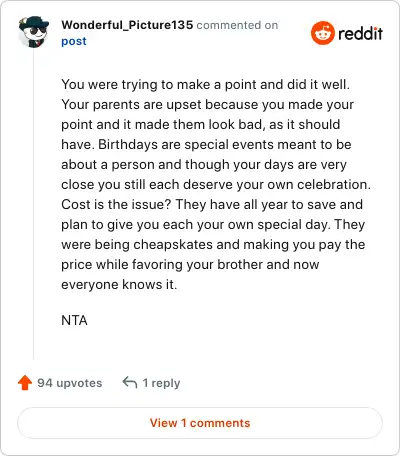Screen dimensions: 400x456
Task: Click the line starting "close you still each deserve"
Action: point(216,185)
